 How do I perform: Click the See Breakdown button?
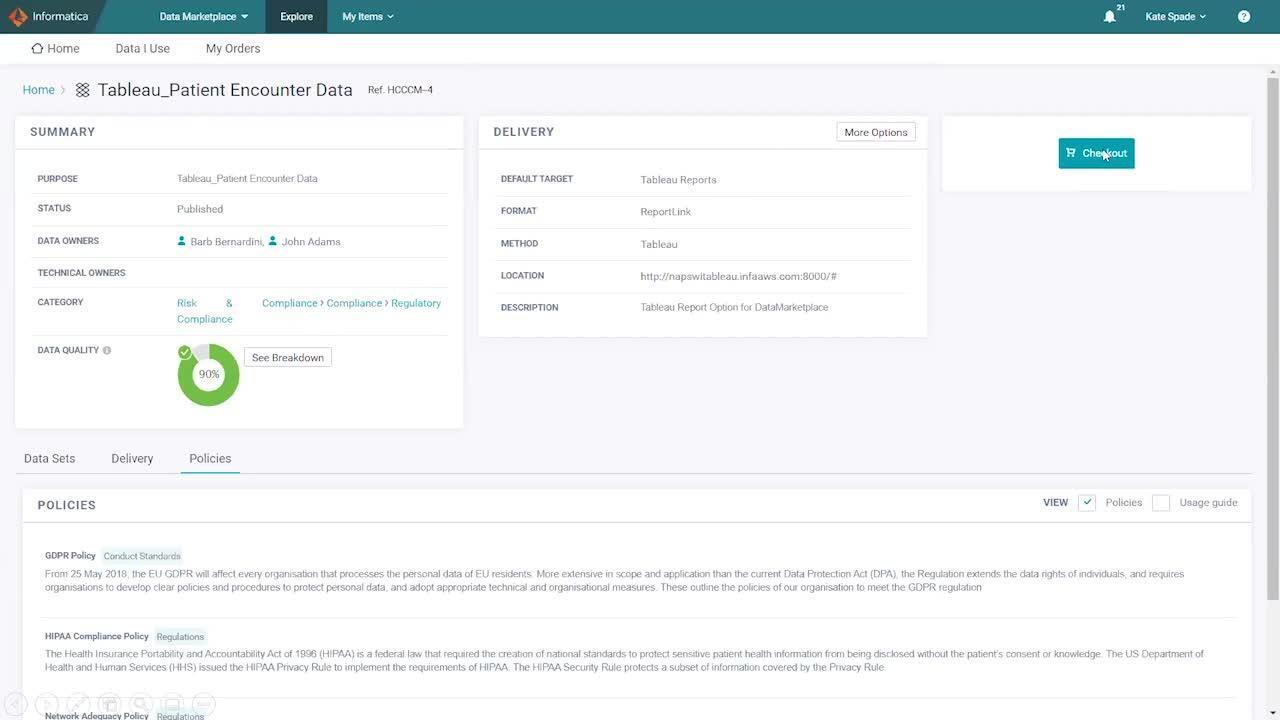(288, 357)
